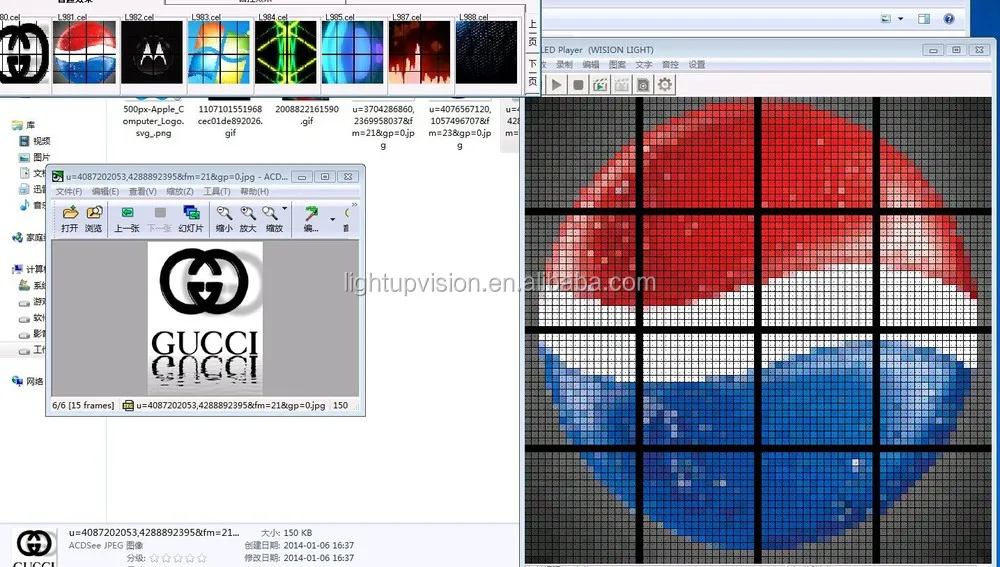Click the Pepsi LED matrix preview in LED Player
This screenshot has height=567, width=1000.
point(758,330)
